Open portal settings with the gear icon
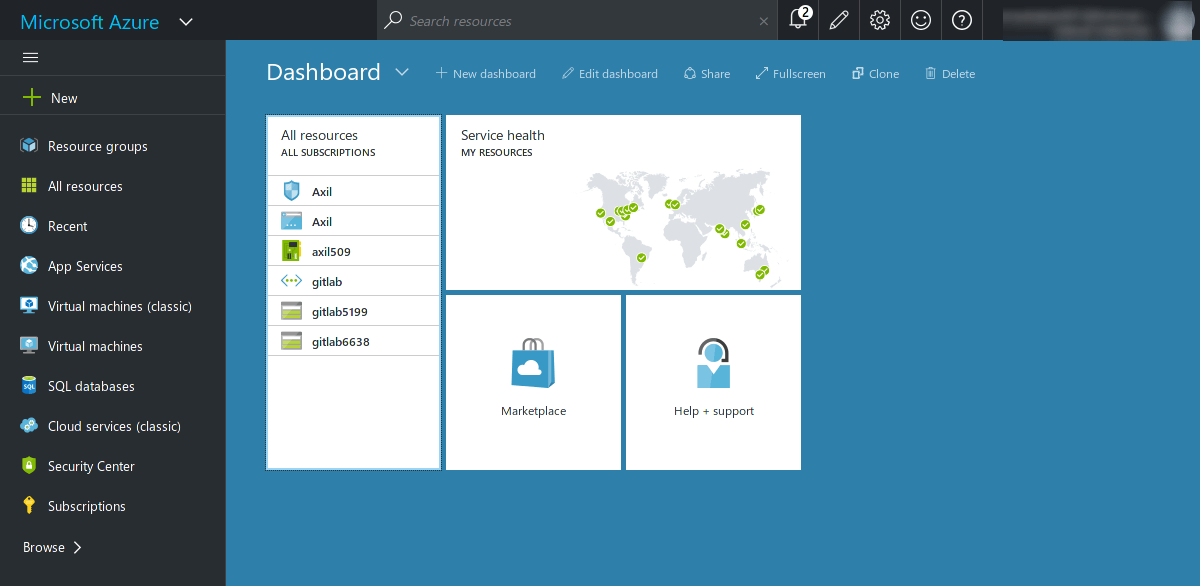Viewport: 1200px width, 586px height. click(x=879, y=20)
